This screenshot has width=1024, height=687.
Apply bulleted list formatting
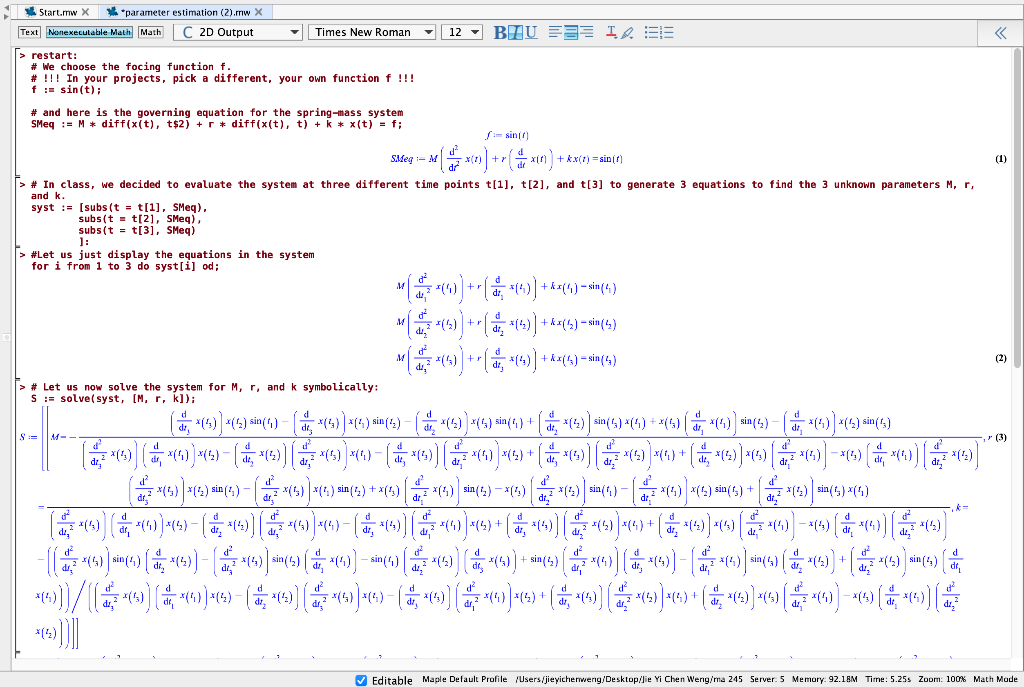click(x=651, y=32)
